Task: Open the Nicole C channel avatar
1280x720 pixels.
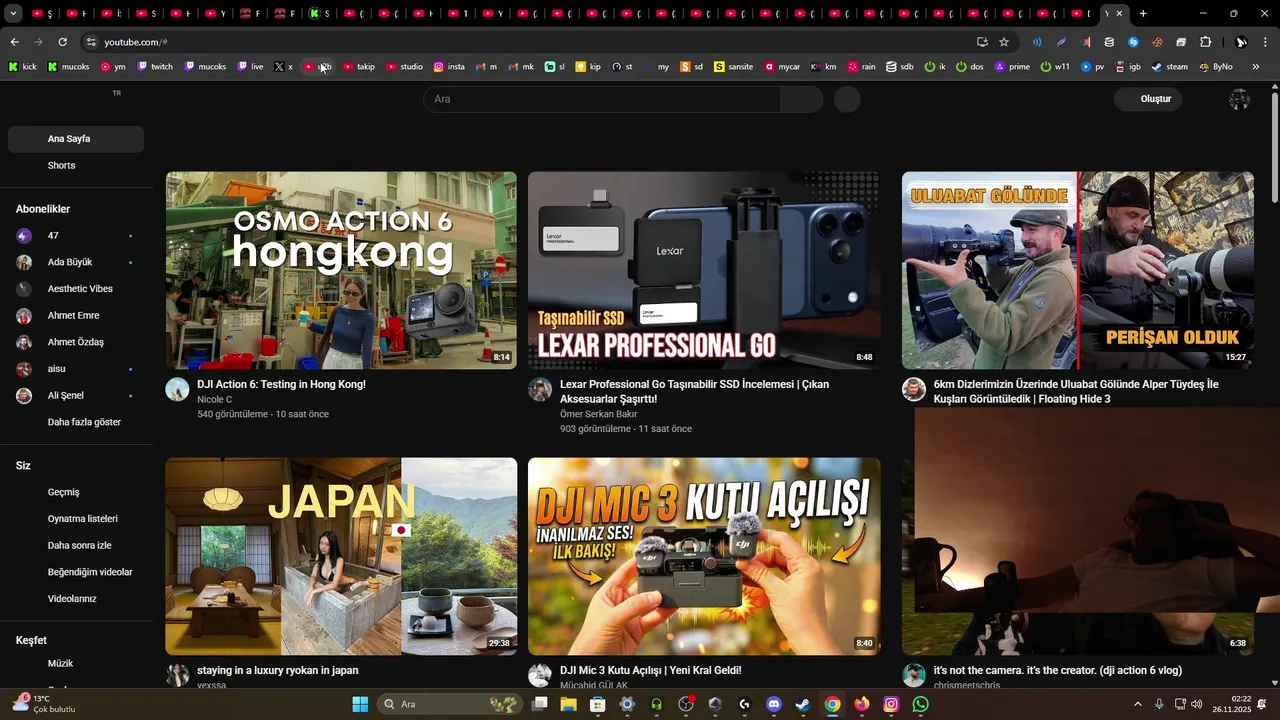Action: pos(177,390)
